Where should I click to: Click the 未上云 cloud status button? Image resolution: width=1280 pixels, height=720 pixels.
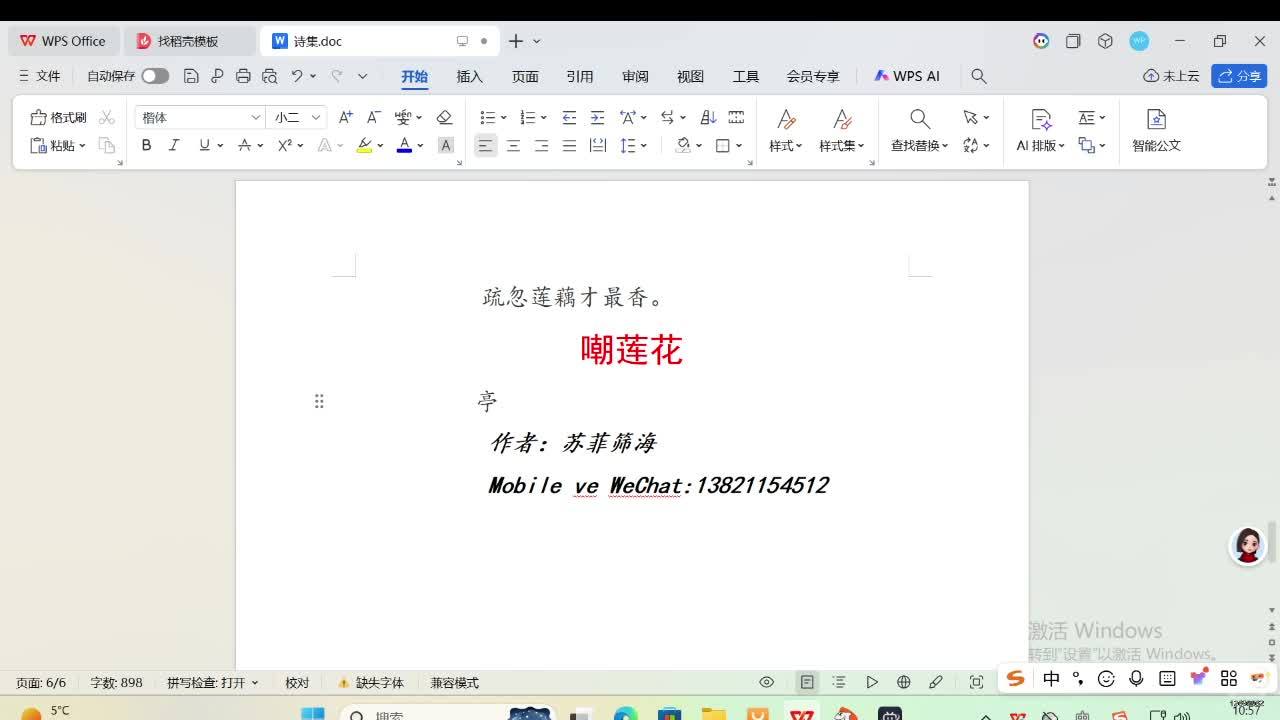pos(1171,76)
